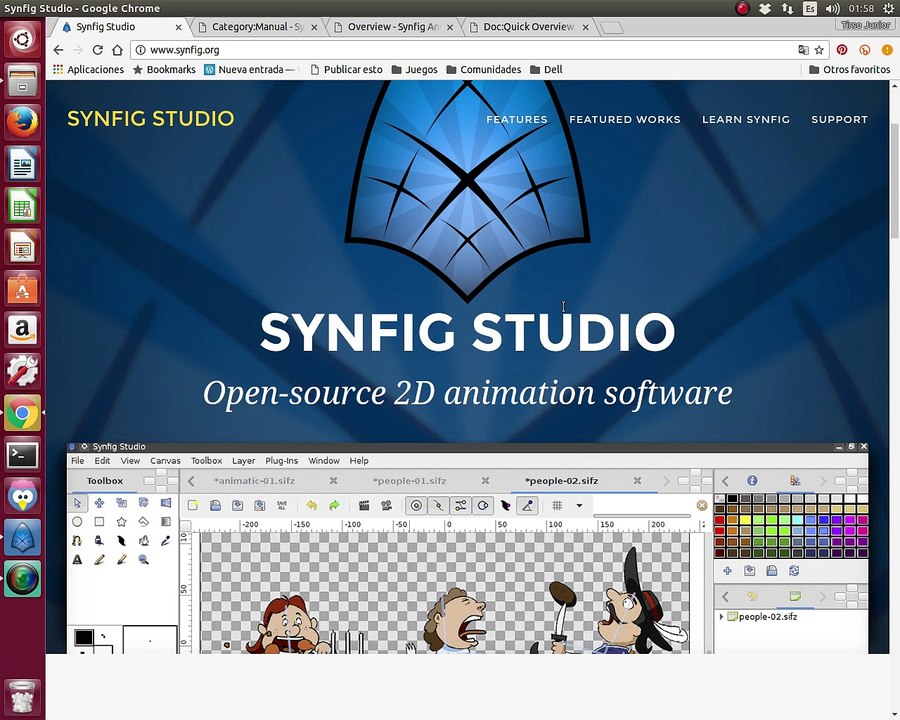900x720 pixels.
Task: Bookmark this page with the star icon
Action: pyautogui.click(x=820, y=50)
